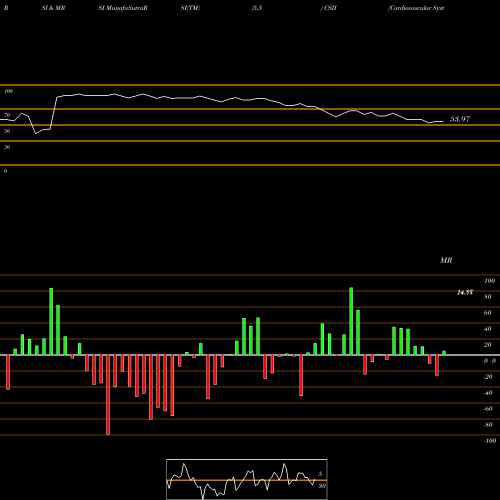Click the '30' label inside mini chart
500x500 pixels.
coord(322,486)
